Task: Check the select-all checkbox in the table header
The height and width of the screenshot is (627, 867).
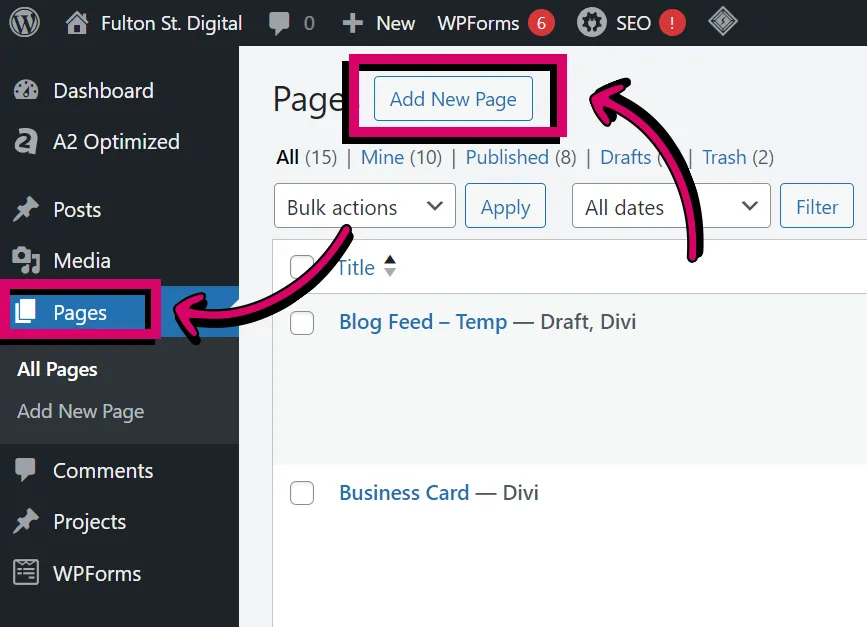Action: point(302,267)
